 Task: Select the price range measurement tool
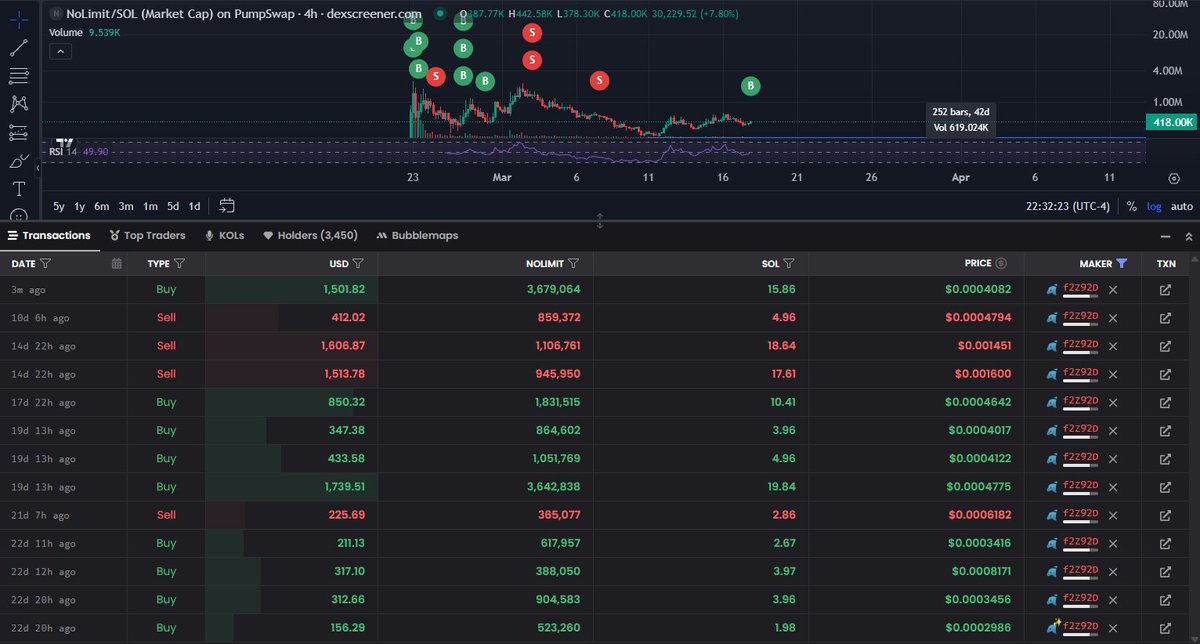tap(18, 132)
